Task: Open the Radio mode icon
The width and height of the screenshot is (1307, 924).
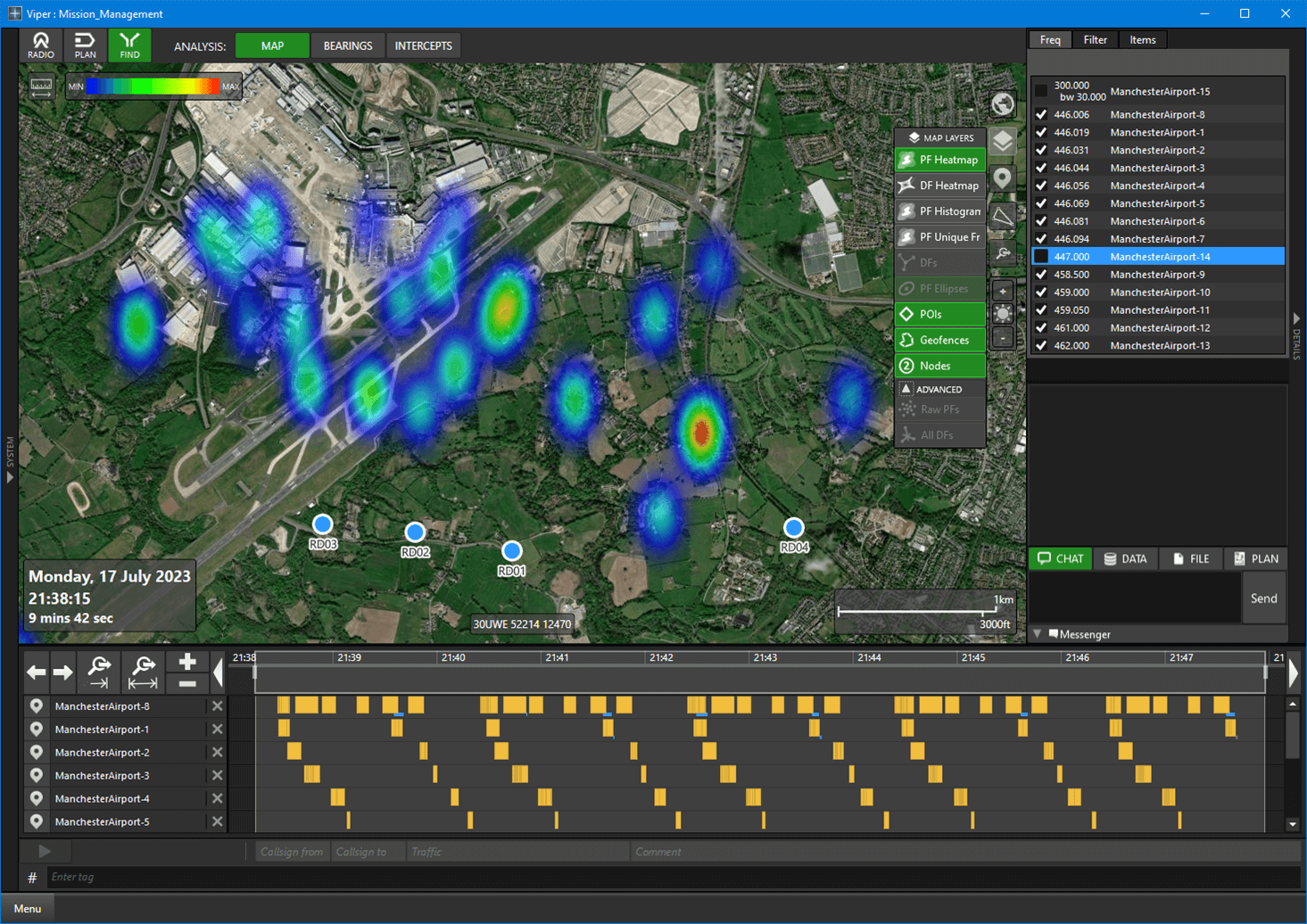Action: [41, 45]
